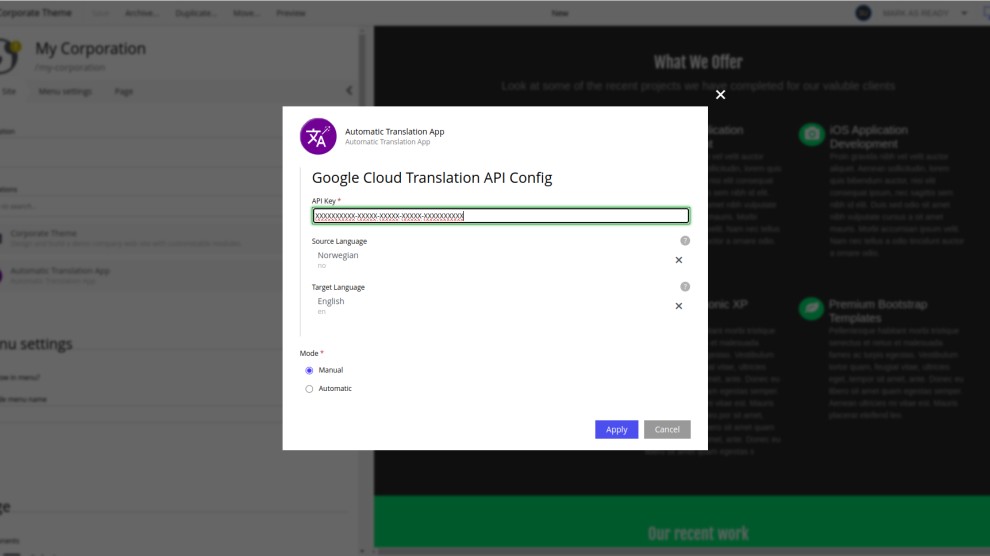990x556 pixels.
Task: Select the Manual mode radio button
Action: coord(309,370)
